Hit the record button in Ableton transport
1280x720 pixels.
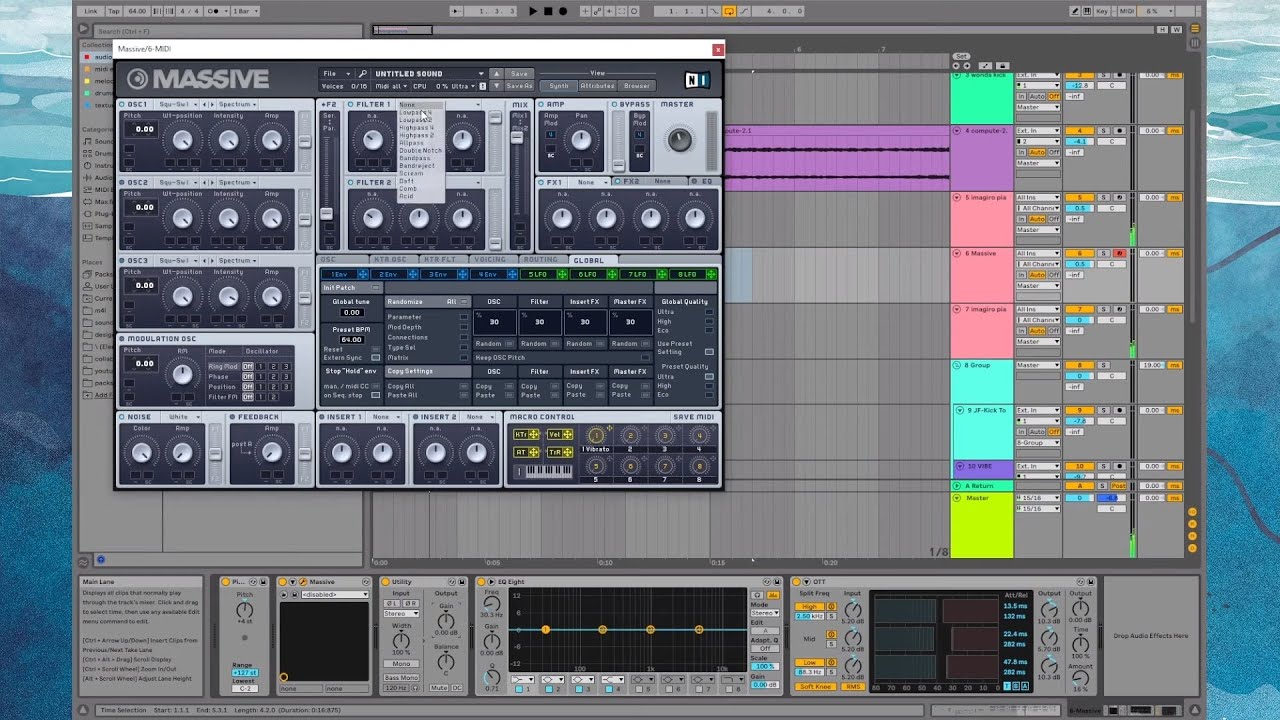563,11
